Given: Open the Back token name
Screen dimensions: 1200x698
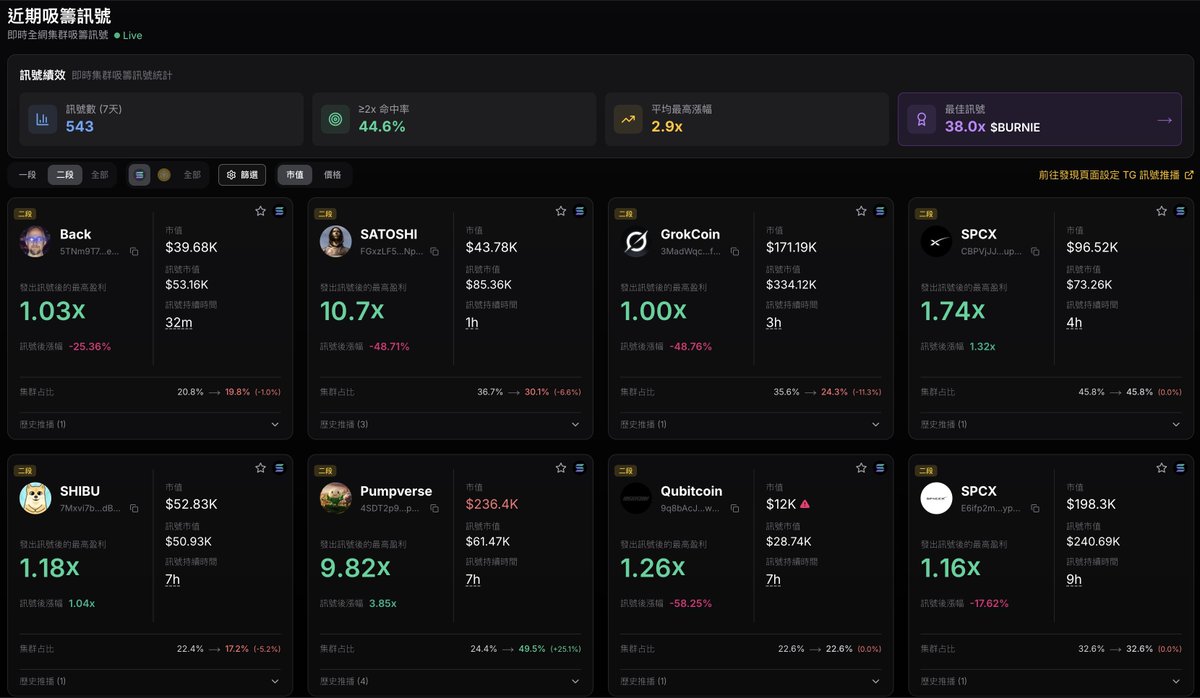Looking at the screenshot, I should (76, 234).
